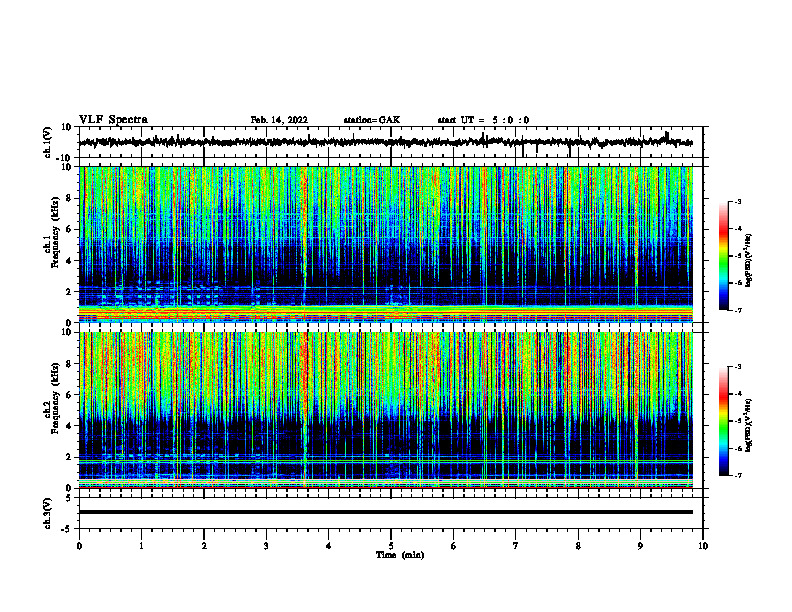
Task: Click time axis tick label "6"
Action: [x=454, y=546]
